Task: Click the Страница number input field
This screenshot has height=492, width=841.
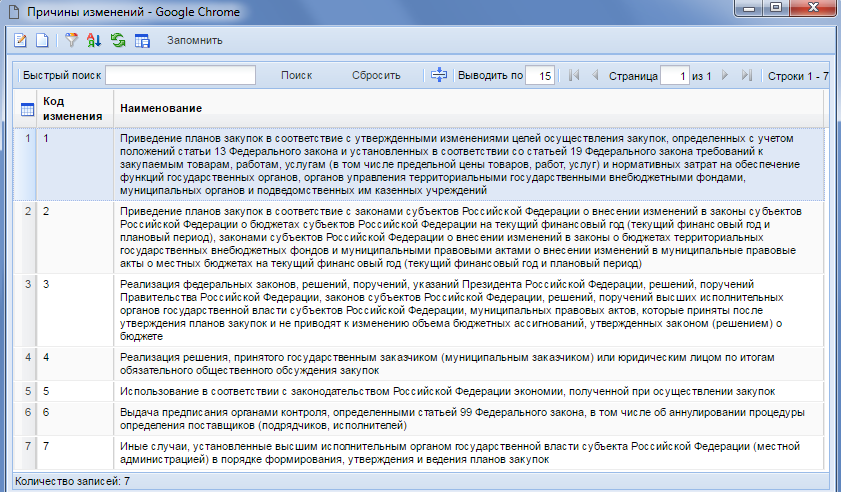Action: [x=677, y=76]
